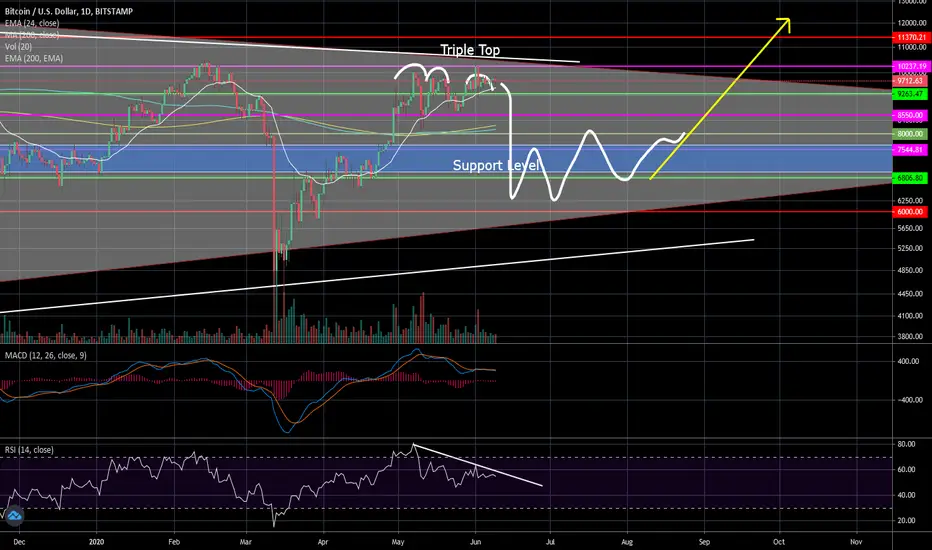Click the 4450.00 price scale value
Viewport: 932px width, 550px height.
click(x=910, y=294)
